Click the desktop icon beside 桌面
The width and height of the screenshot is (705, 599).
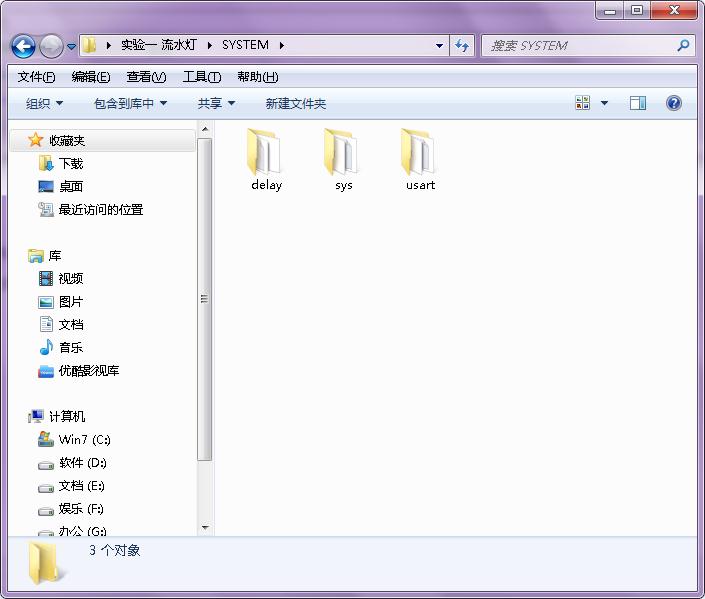click(x=46, y=187)
